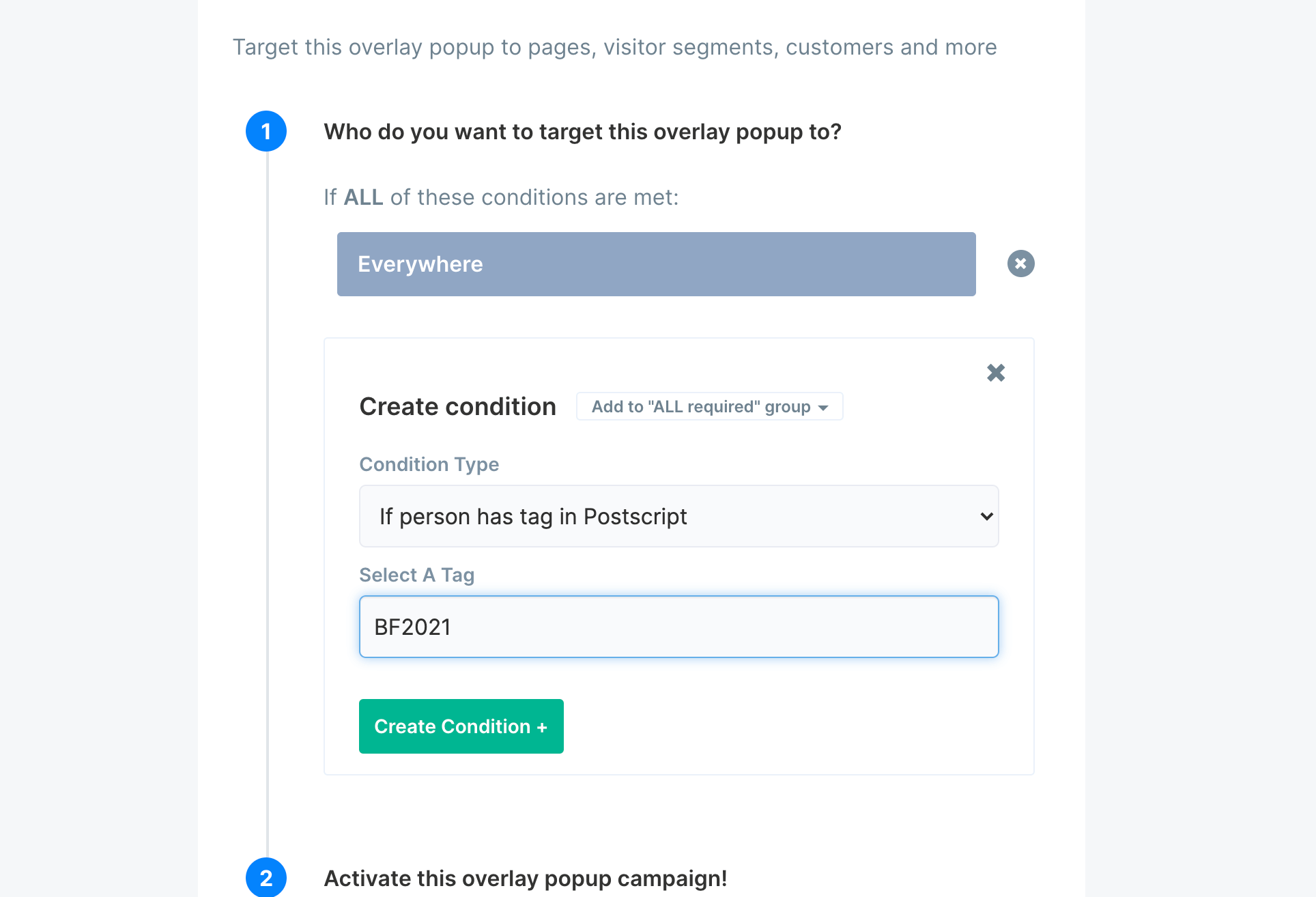This screenshot has height=897, width=1316.
Task: Click the Create condition panel title
Action: [457, 407]
